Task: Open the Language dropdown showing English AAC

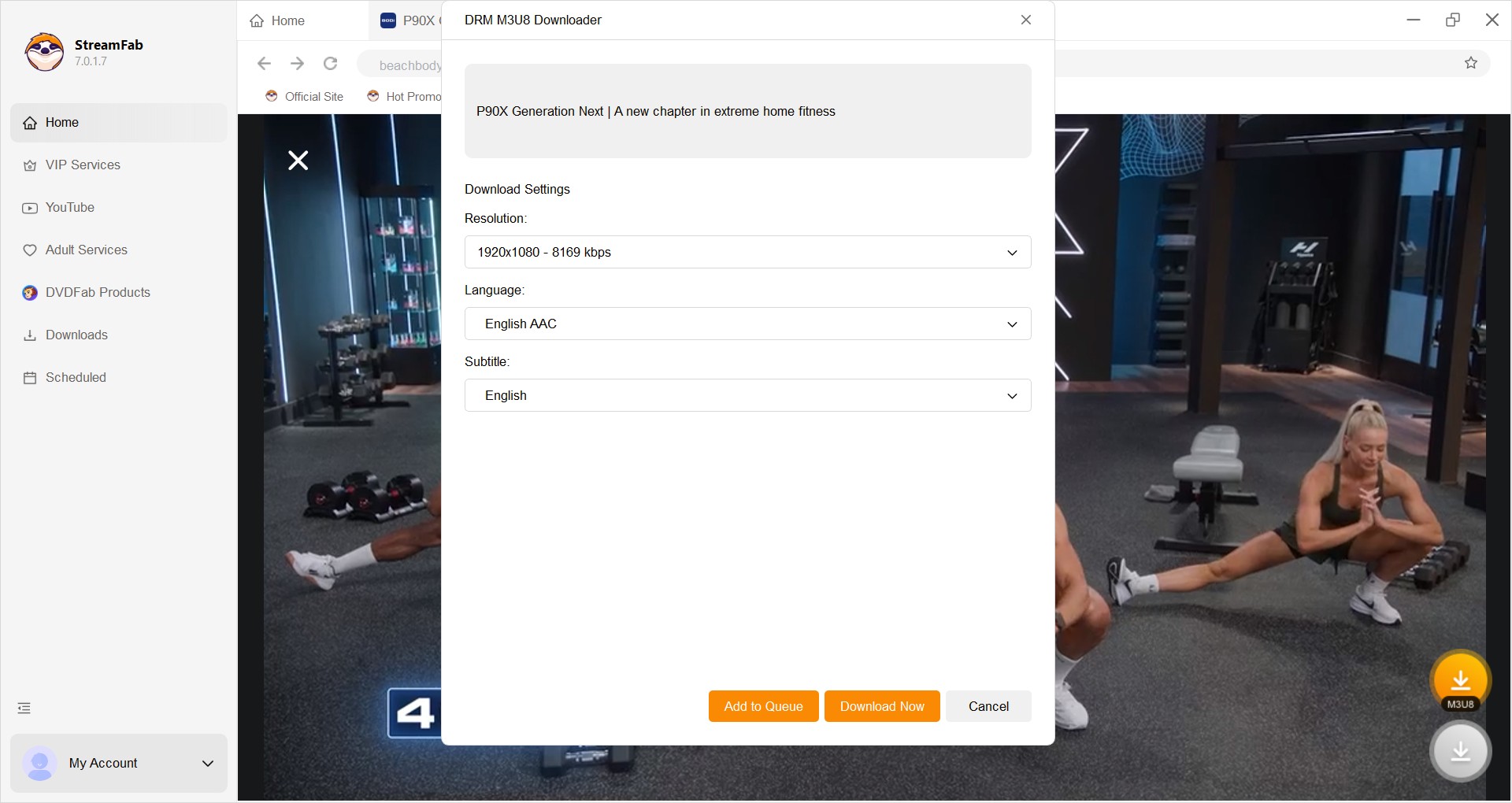Action: (x=747, y=324)
